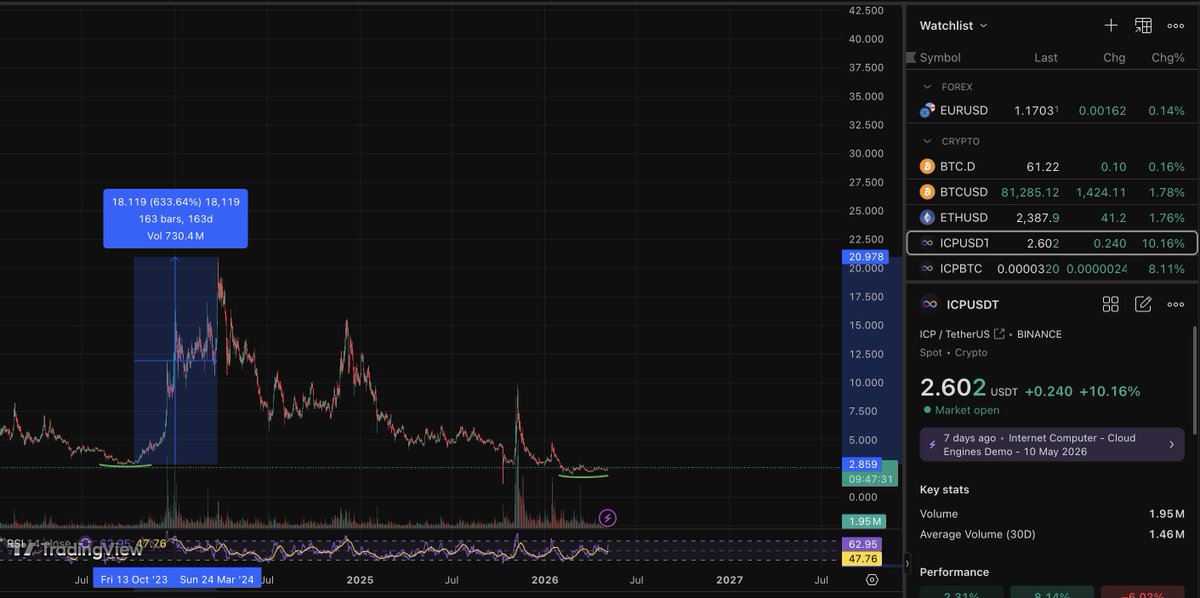Click the Average Volume (30D) label
Screen dimensions: 1200x598
pos(980,536)
